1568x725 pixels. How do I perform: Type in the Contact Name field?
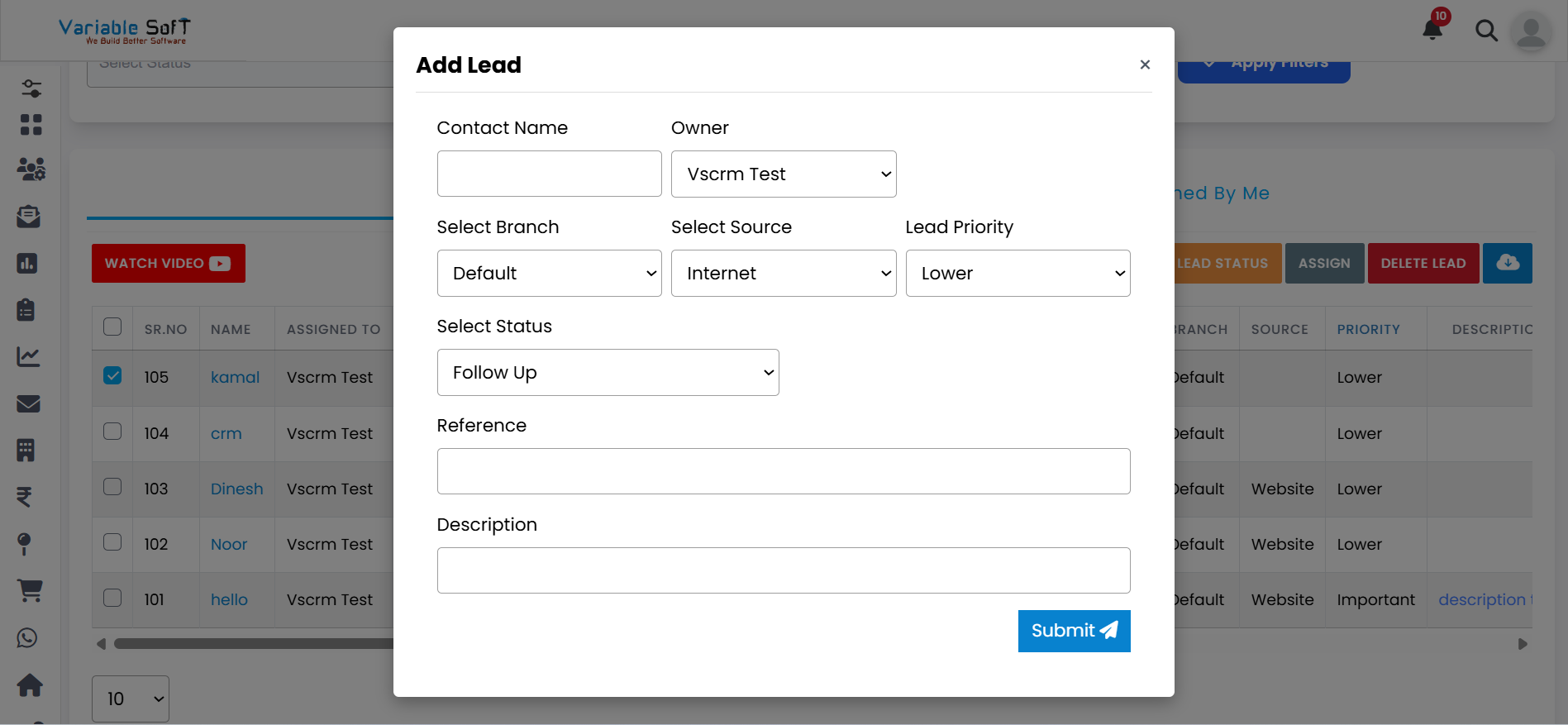tap(549, 174)
